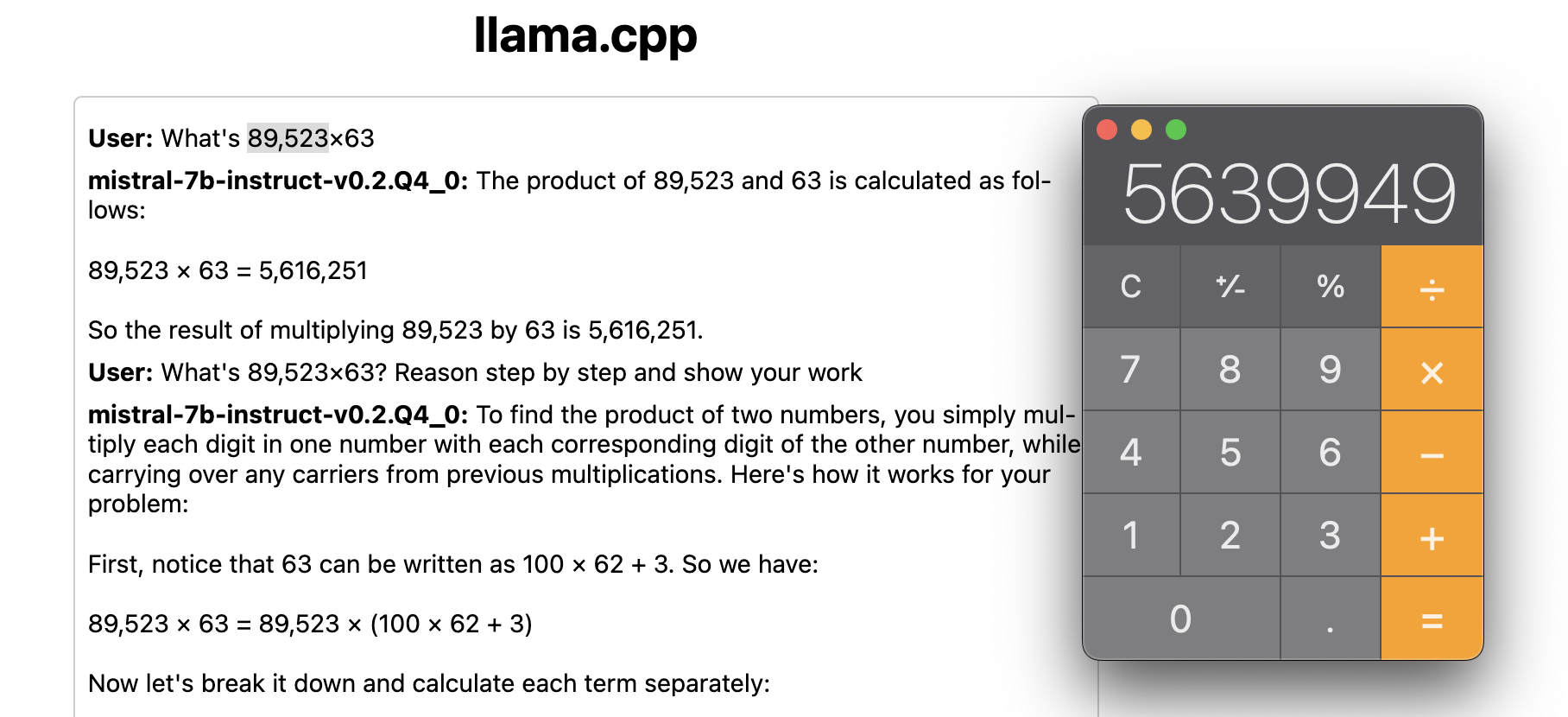Click the 8 key on the calculator
1568x717 pixels.
(x=1230, y=370)
